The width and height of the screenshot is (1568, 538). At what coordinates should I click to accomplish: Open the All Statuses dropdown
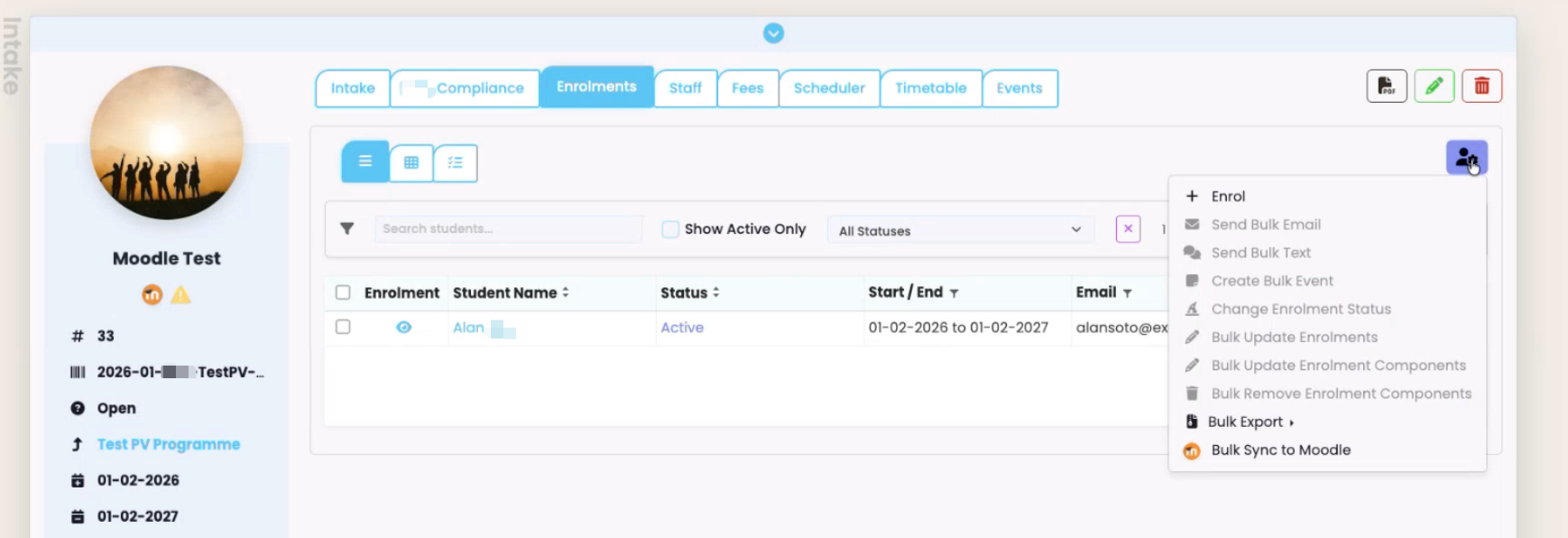point(960,230)
